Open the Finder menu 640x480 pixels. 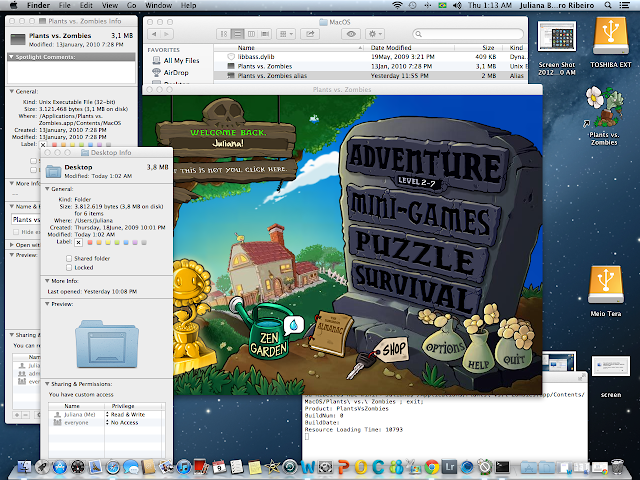click(38, 5)
